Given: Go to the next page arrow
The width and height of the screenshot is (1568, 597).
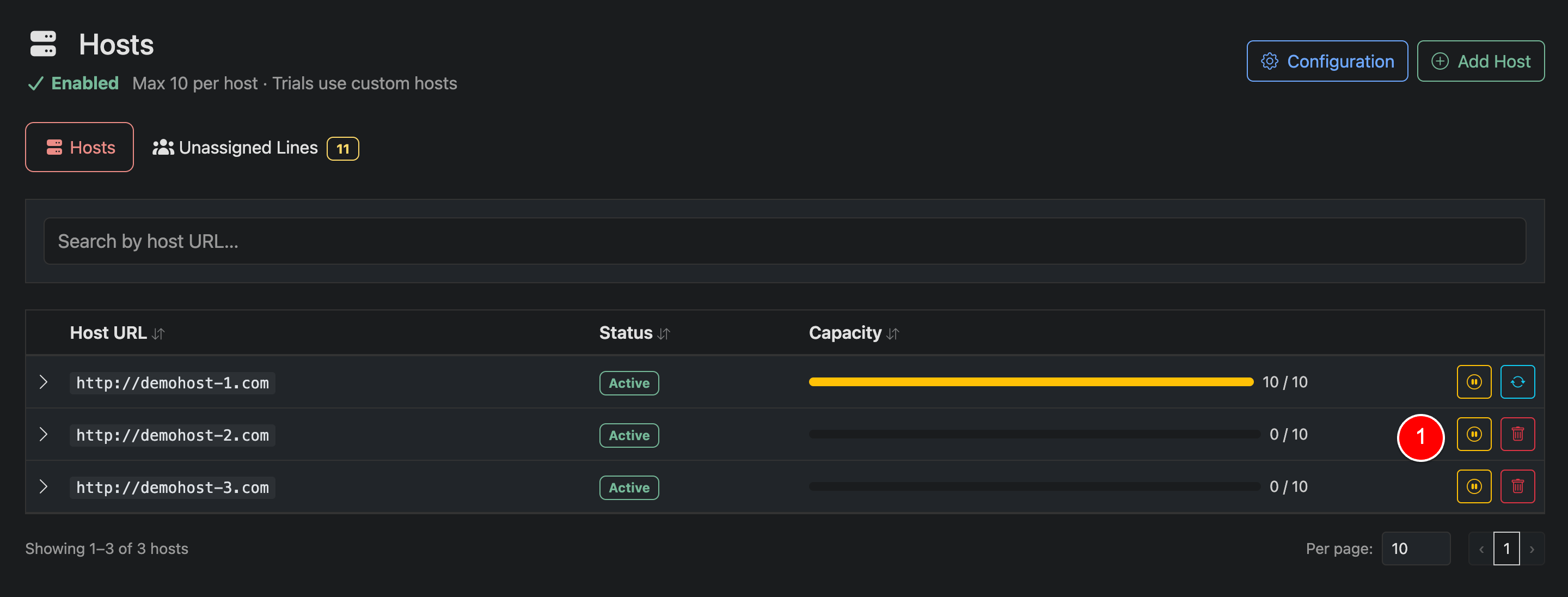Looking at the screenshot, I should pyautogui.click(x=1532, y=549).
